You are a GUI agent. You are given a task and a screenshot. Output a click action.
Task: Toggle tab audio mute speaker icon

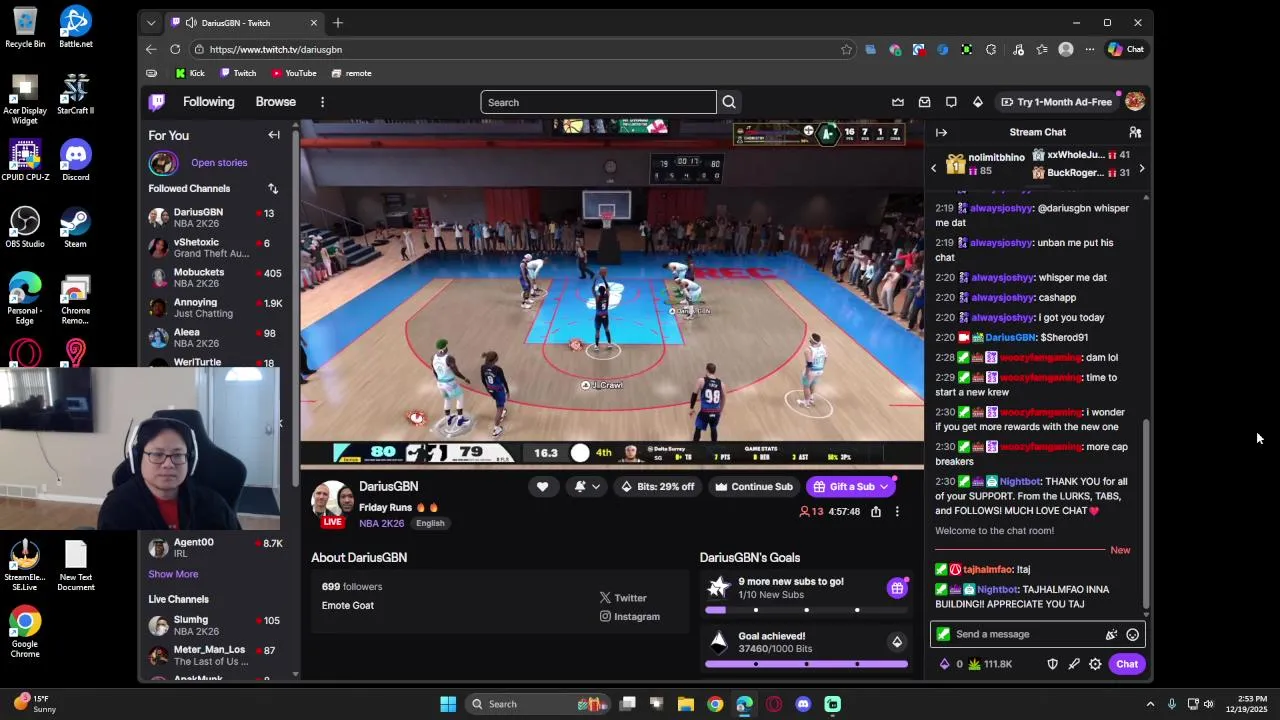191,23
